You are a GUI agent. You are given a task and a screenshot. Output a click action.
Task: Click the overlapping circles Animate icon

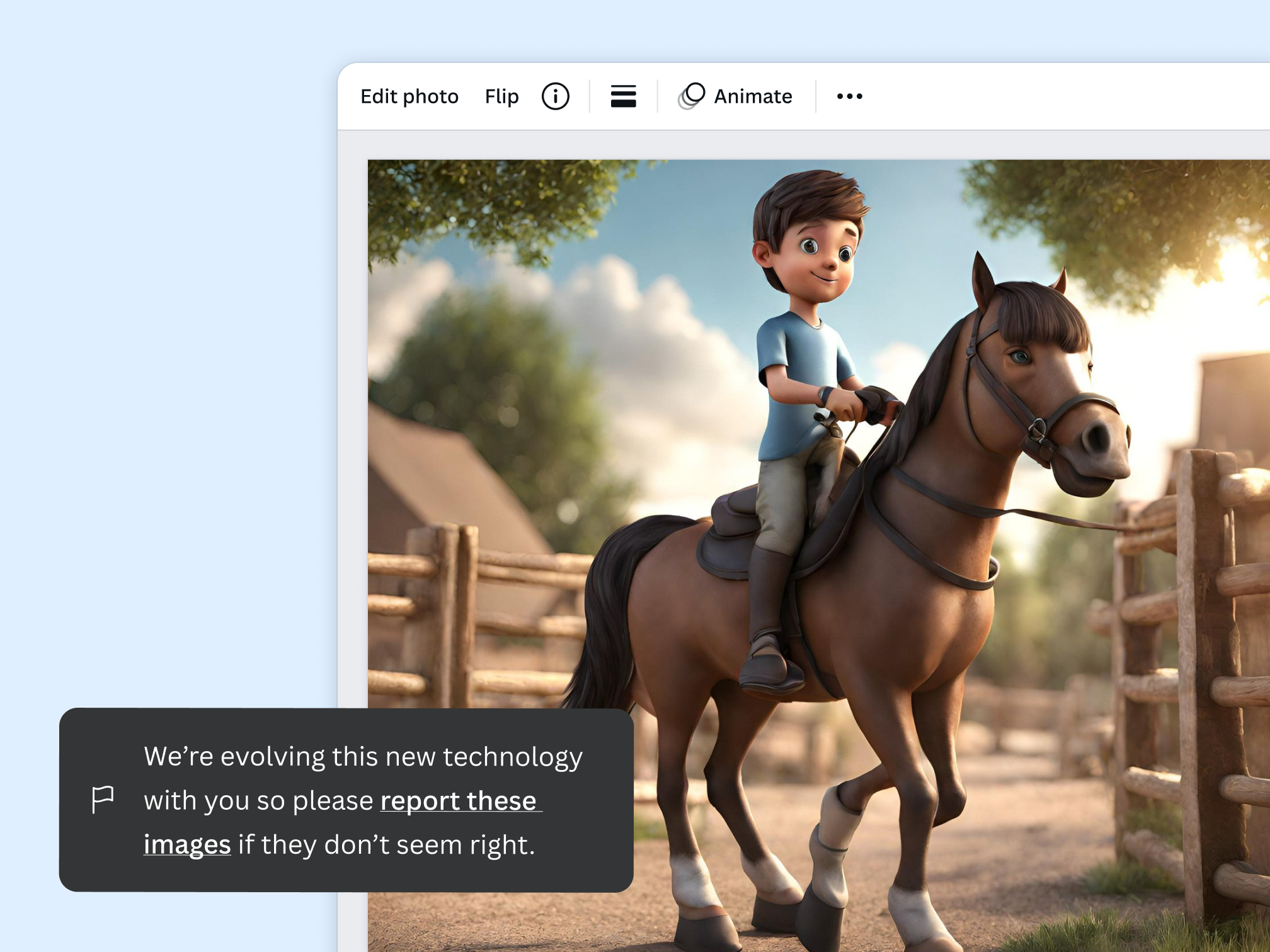pos(691,96)
